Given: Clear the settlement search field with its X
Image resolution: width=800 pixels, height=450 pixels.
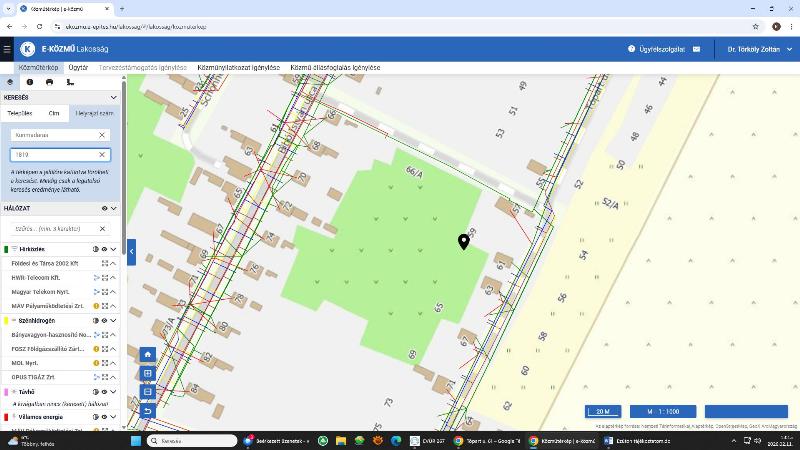Looking at the screenshot, I should (x=102, y=135).
